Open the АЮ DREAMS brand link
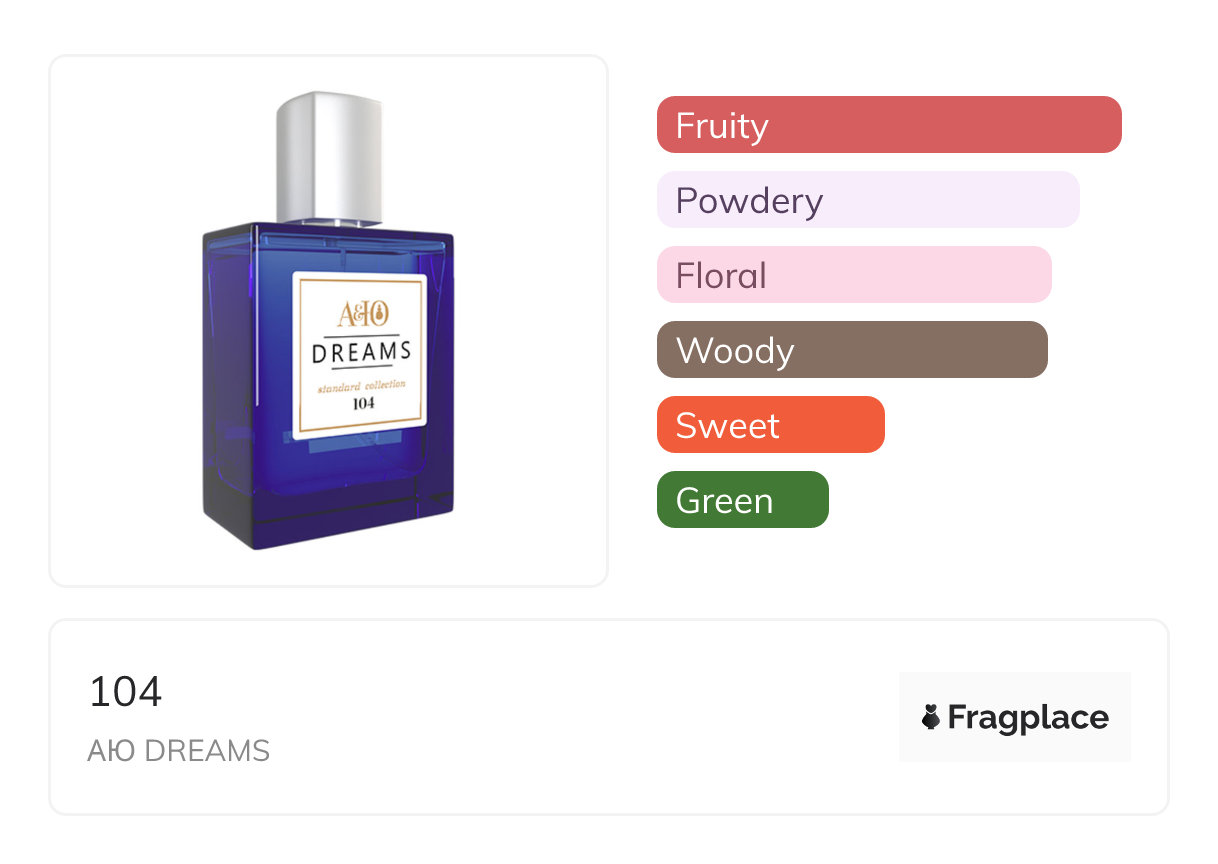Screen dimensions: 1218x864 tap(179, 750)
